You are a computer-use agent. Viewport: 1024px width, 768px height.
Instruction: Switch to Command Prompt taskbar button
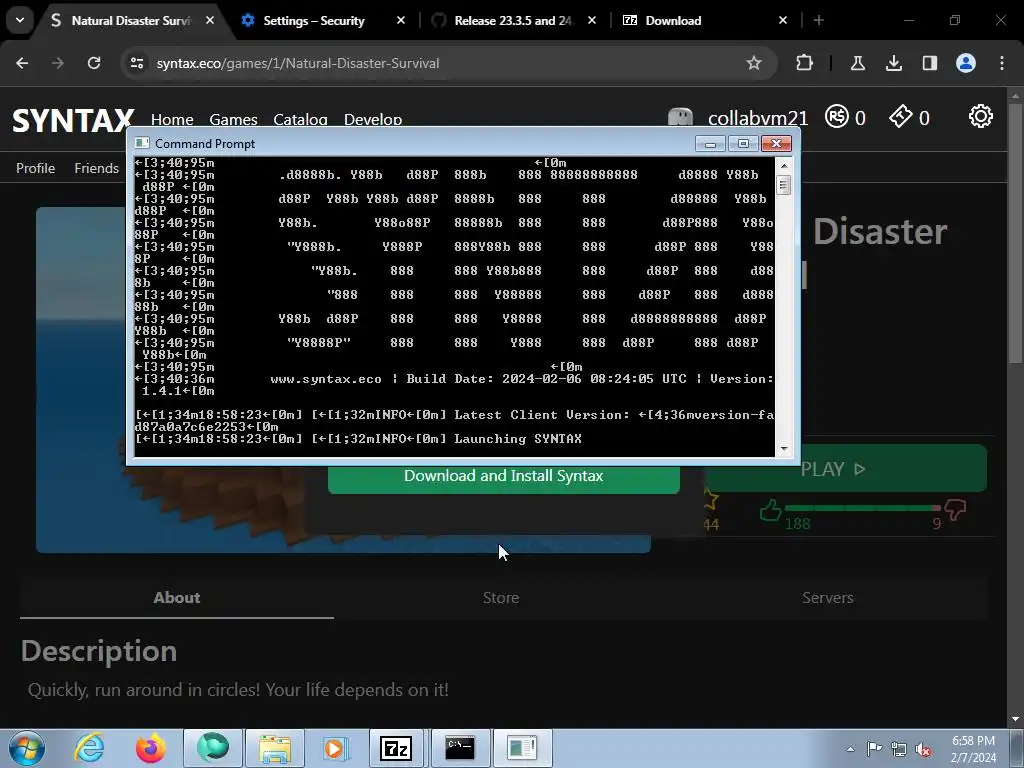(460, 748)
